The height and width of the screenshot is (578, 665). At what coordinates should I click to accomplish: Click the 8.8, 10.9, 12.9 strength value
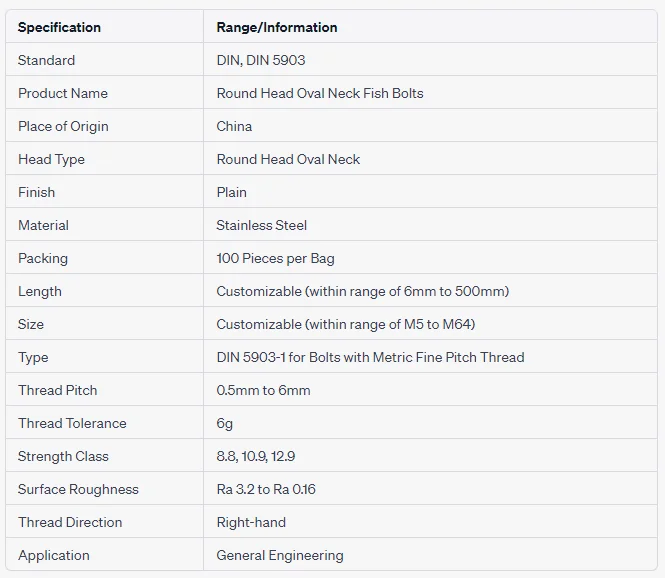tap(256, 456)
